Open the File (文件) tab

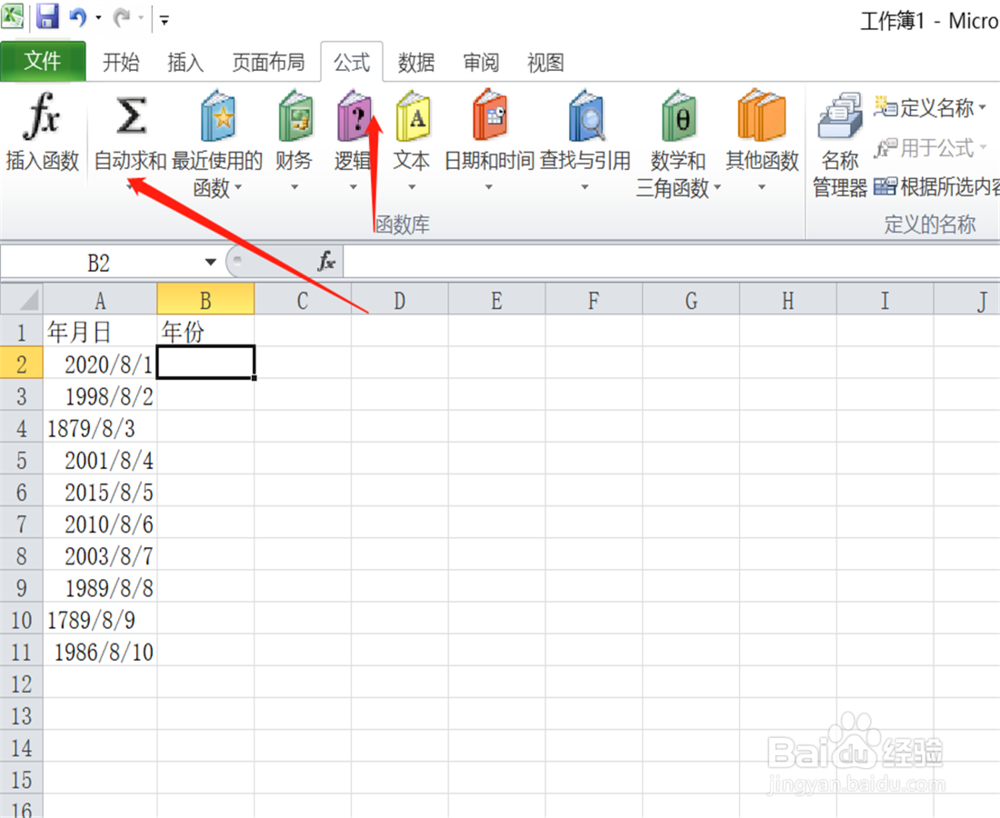(x=43, y=61)
